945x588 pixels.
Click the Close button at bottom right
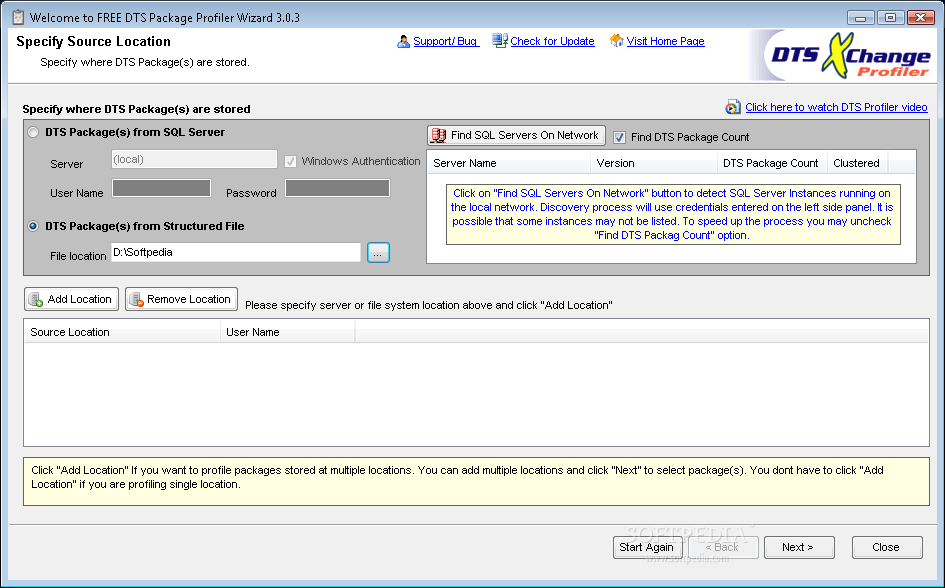887,547
